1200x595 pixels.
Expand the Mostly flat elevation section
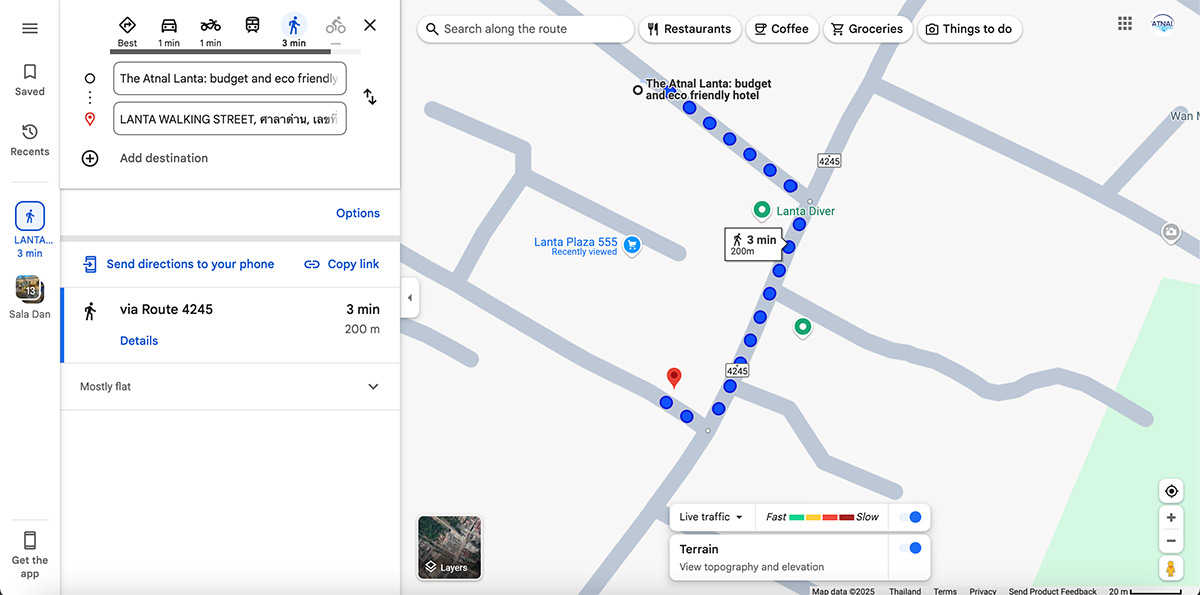tap(373, 387)
